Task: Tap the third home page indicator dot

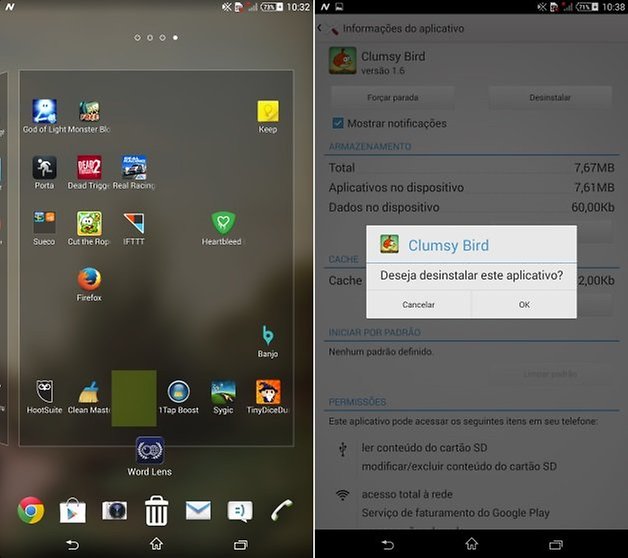Action: pyautogui.click(x=163, y=38)
